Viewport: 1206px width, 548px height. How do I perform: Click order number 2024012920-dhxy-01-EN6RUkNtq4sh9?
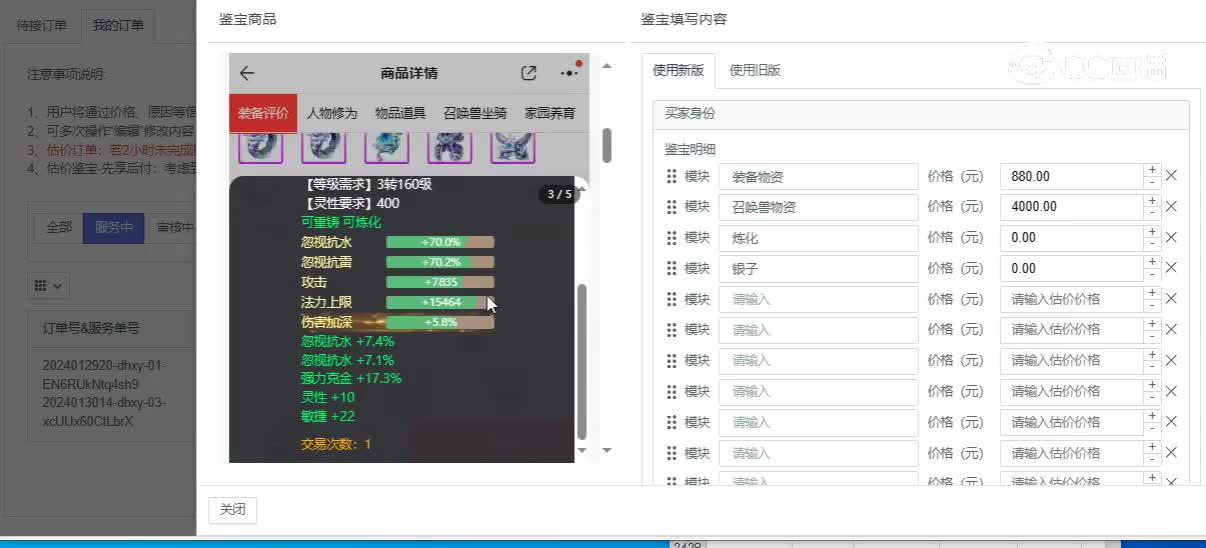point(104,374)
